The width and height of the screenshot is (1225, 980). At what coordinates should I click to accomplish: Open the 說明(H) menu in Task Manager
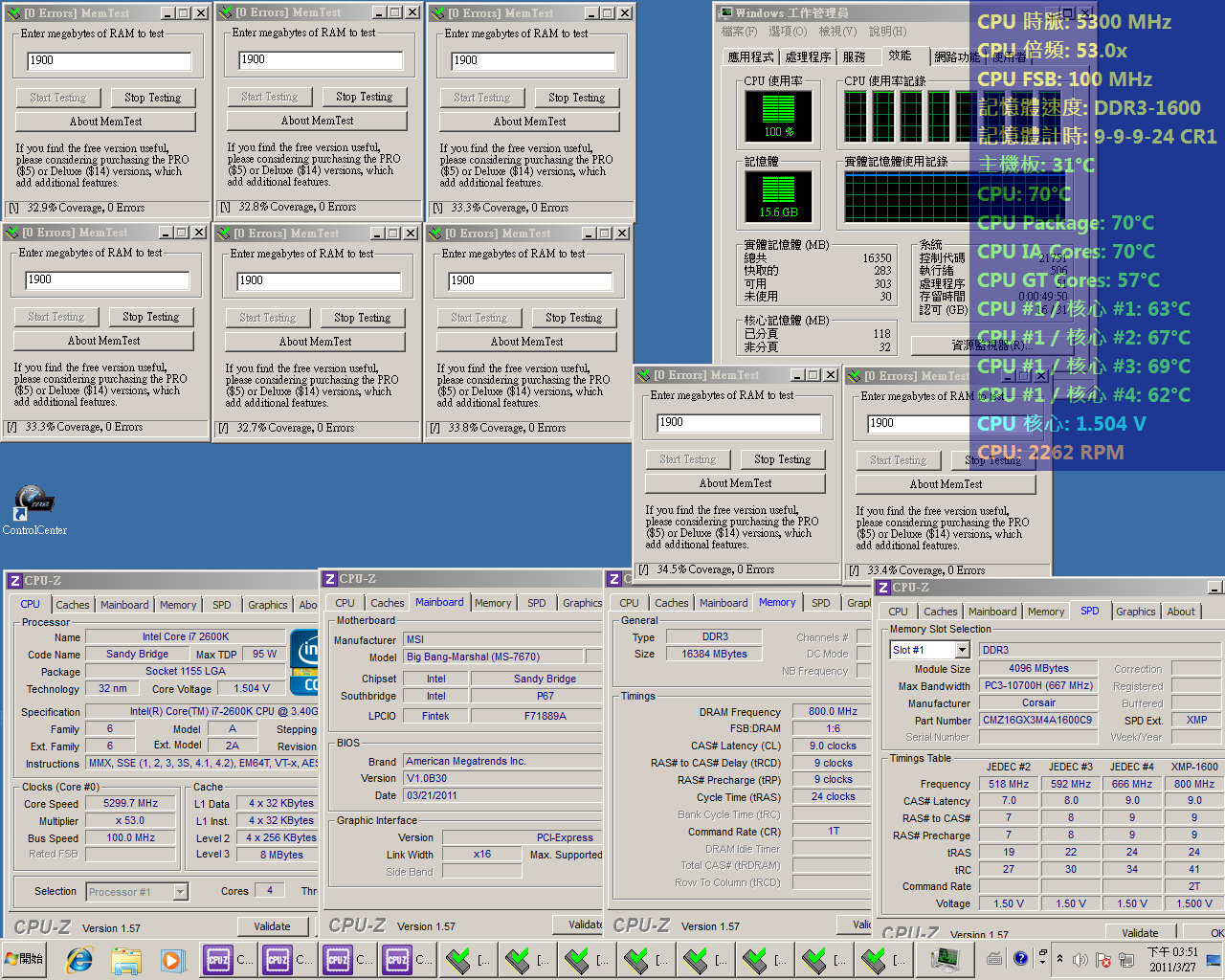tap(887, 32)
